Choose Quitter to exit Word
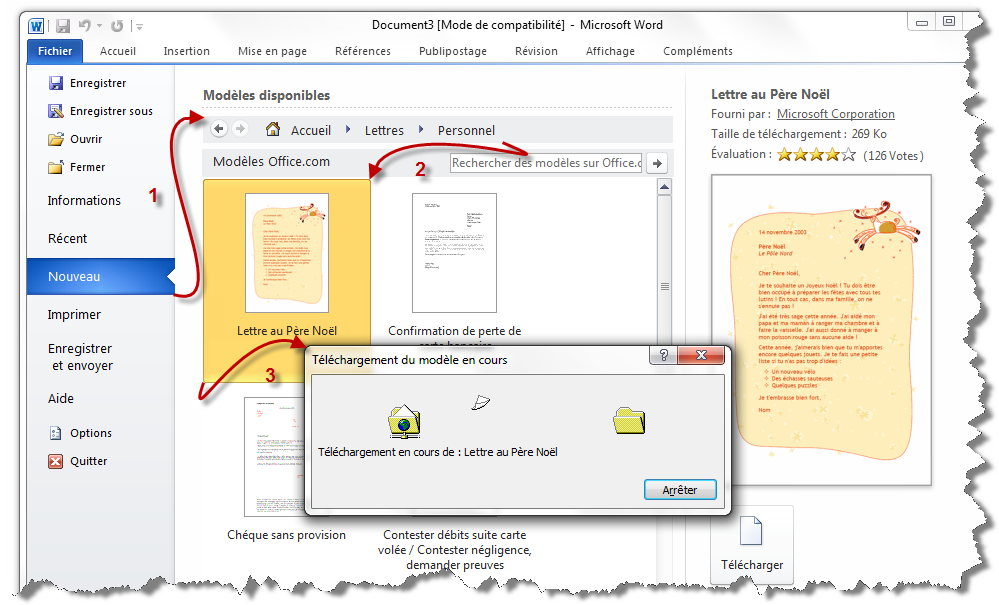The width and height of the screenshot is (999, 605). tap(78, 461)
